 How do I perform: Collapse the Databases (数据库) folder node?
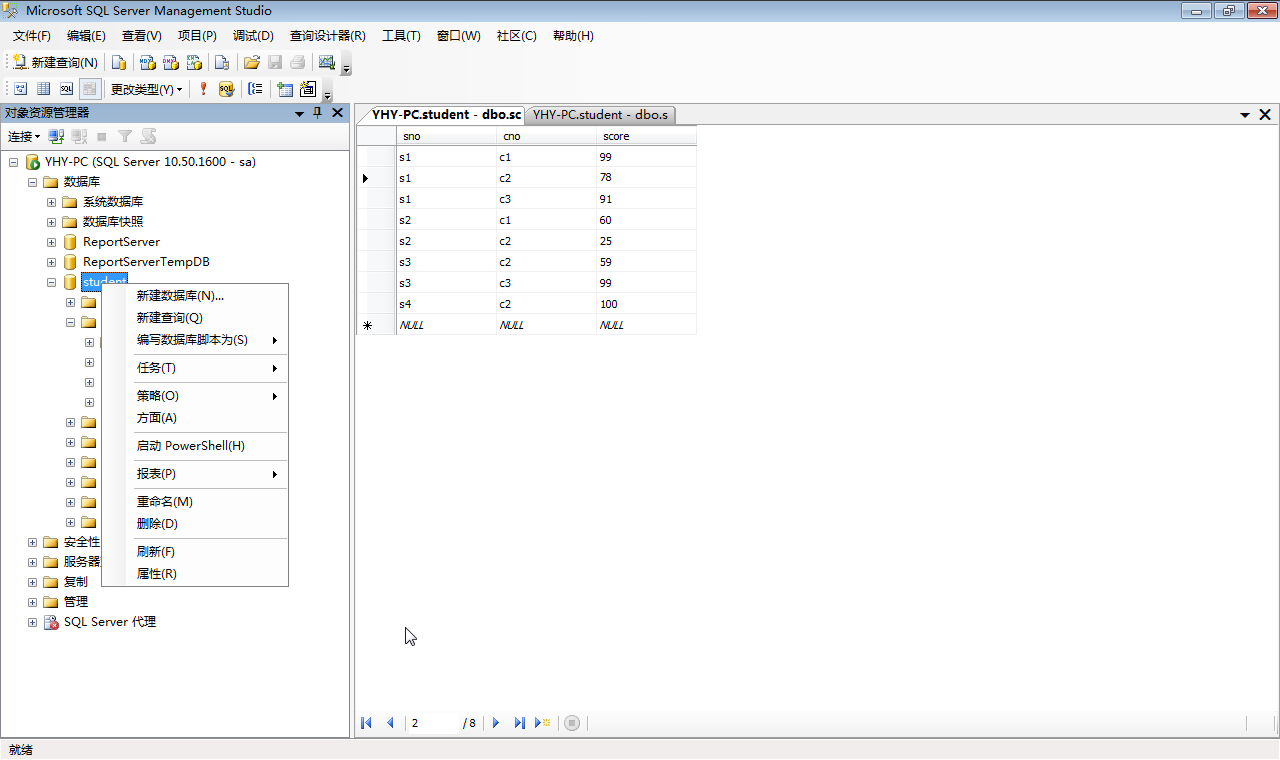point(32,182)
